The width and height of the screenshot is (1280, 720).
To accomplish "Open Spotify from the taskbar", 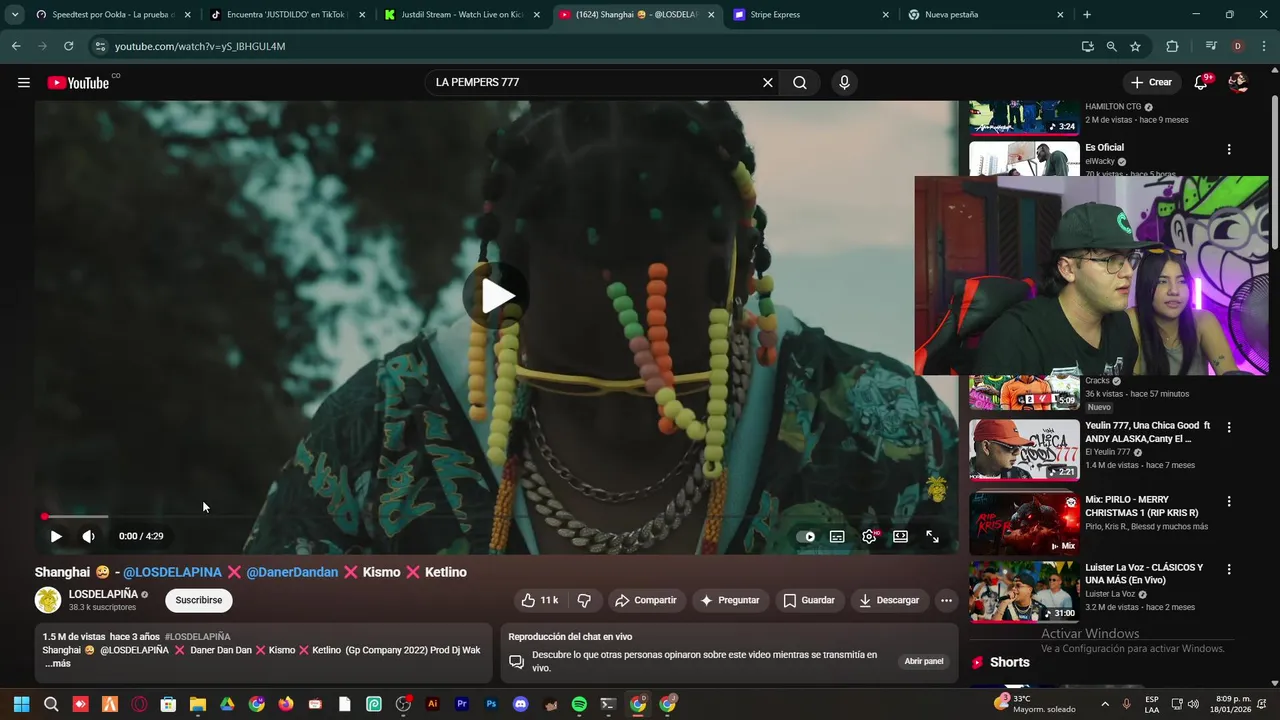I will 579,704.
